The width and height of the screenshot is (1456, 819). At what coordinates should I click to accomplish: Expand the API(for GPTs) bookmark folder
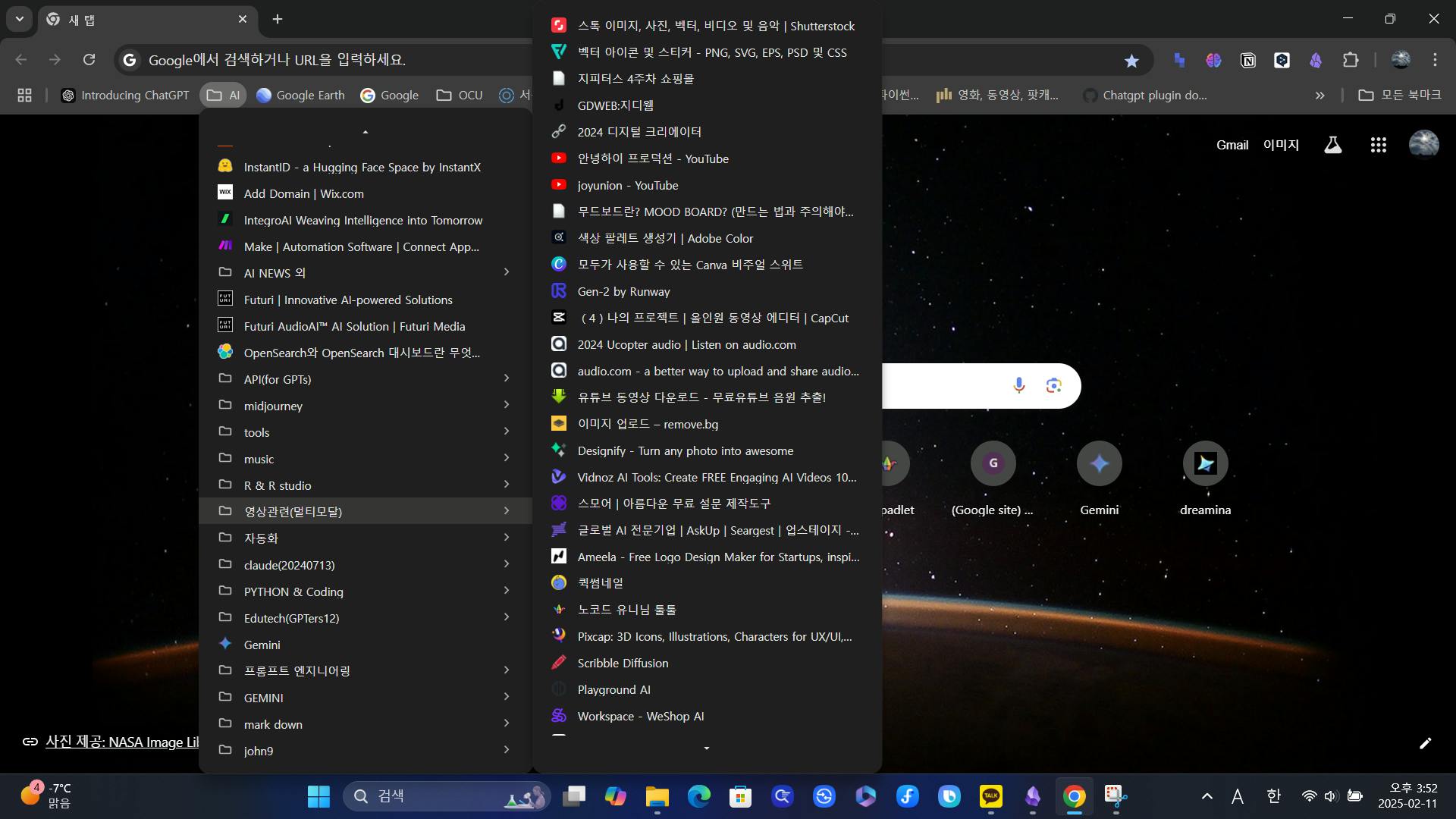point(366,379)
